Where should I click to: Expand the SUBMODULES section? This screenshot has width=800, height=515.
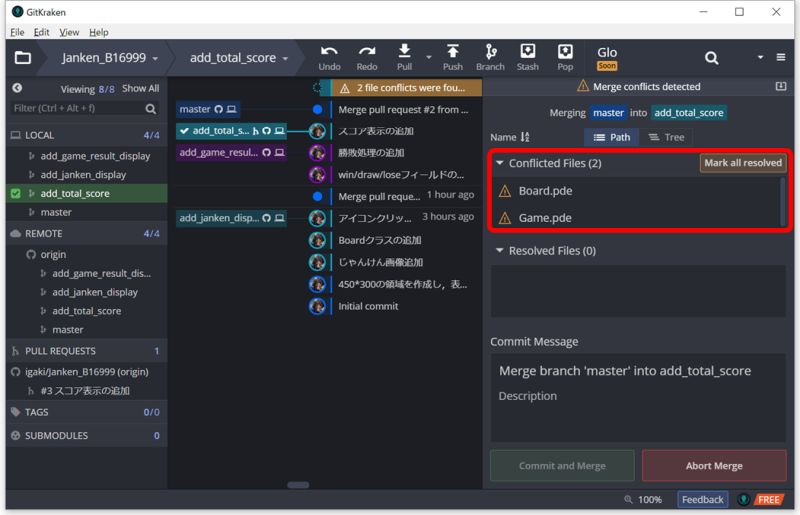87,435
